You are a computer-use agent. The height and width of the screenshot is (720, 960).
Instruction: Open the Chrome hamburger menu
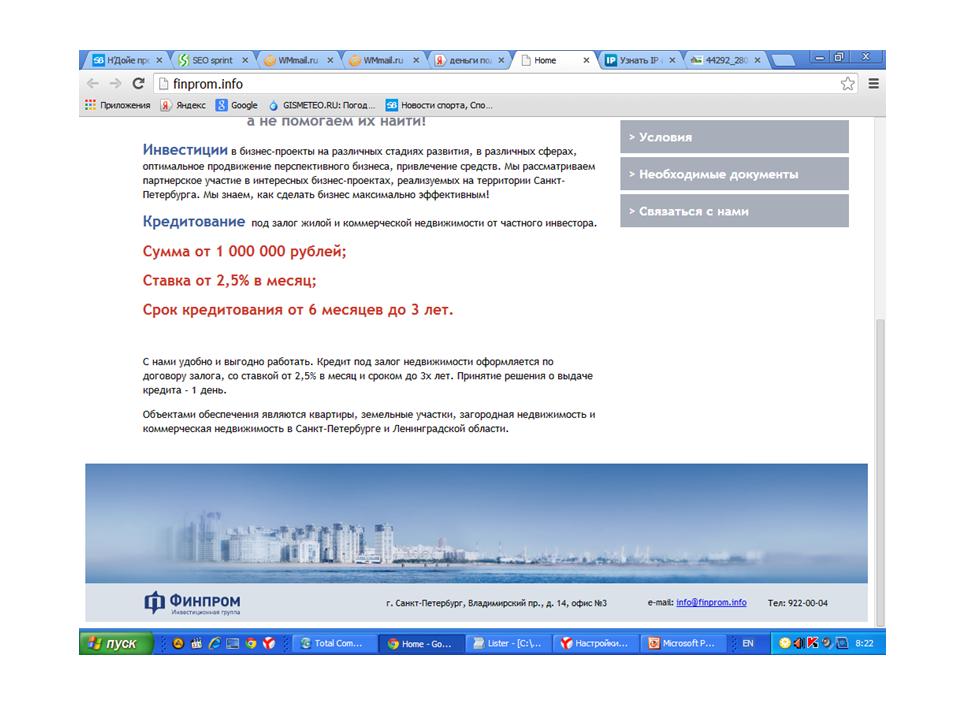point(874,84)
